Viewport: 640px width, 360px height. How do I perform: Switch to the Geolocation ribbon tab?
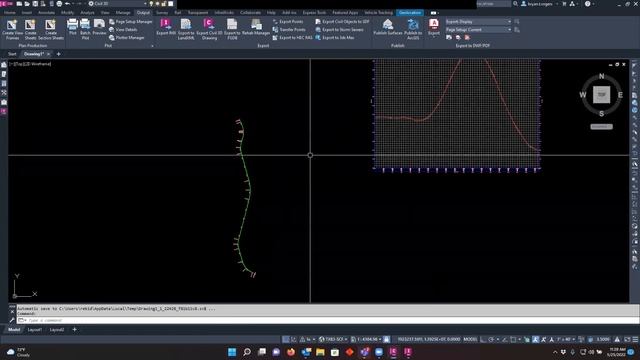pyautogui.click(x=410, y=13)
